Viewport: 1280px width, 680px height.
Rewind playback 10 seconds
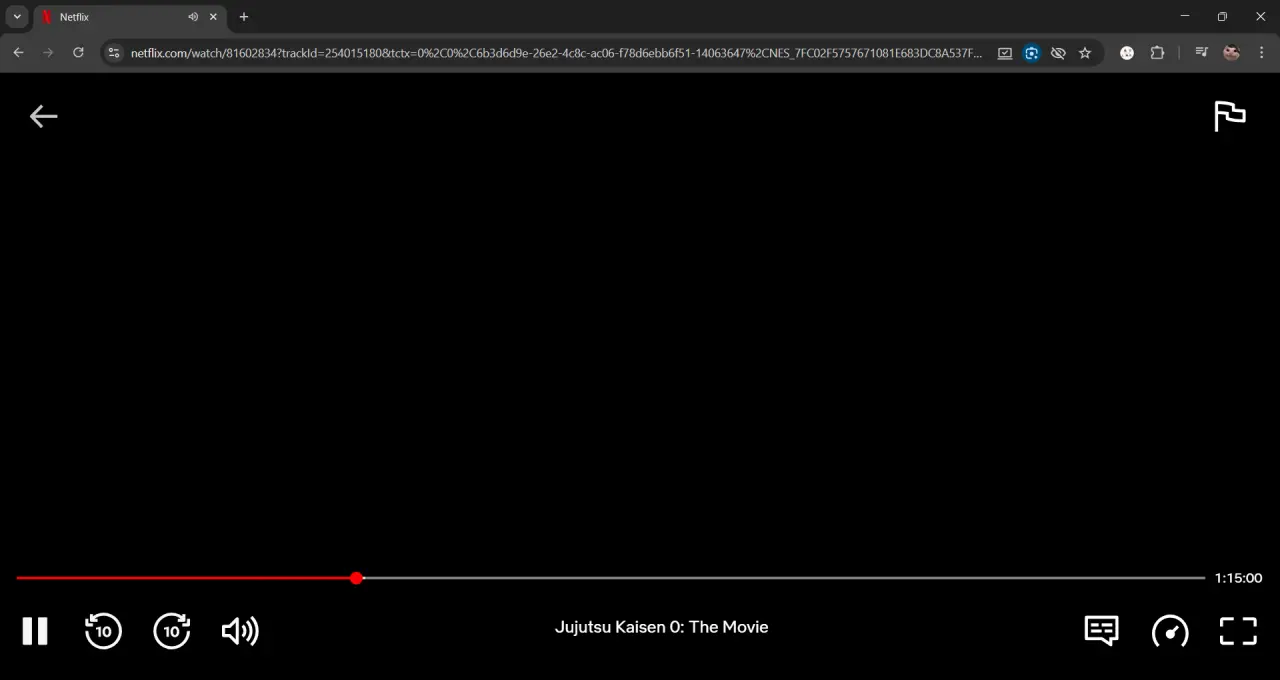[103, 631]
